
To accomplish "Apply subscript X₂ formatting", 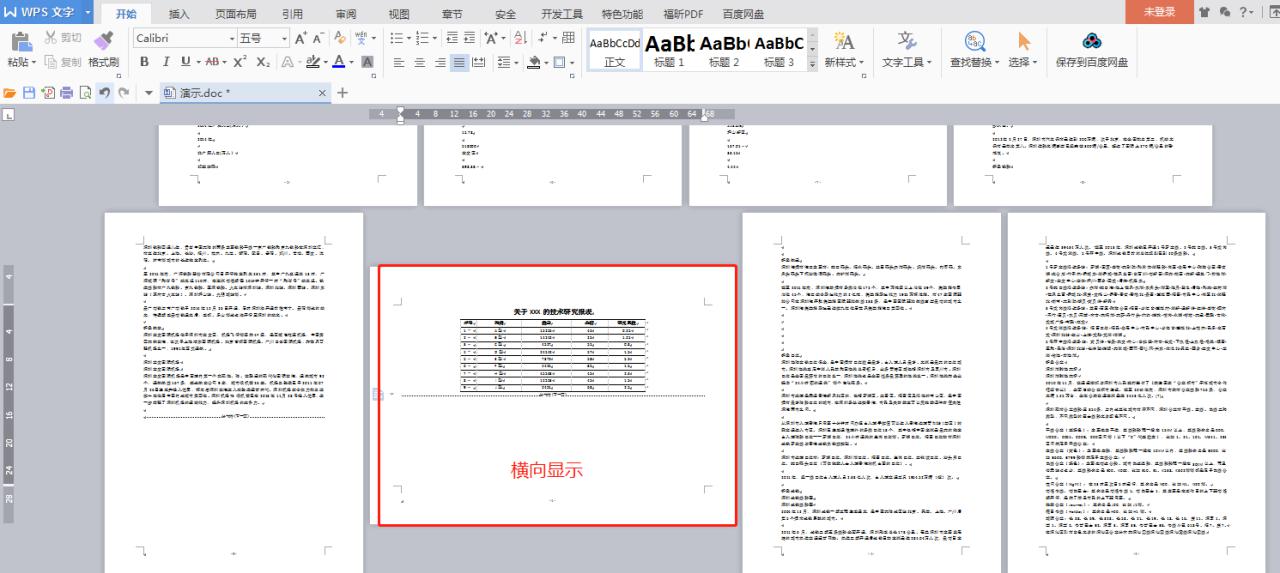I will click(x=263, y=62).
